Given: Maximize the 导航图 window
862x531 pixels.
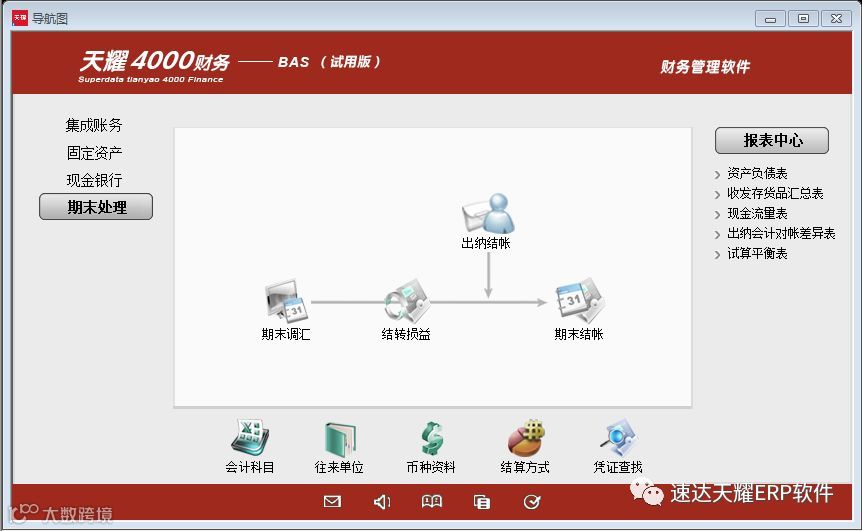Looking at the screenshot, I should coord(803,19).
